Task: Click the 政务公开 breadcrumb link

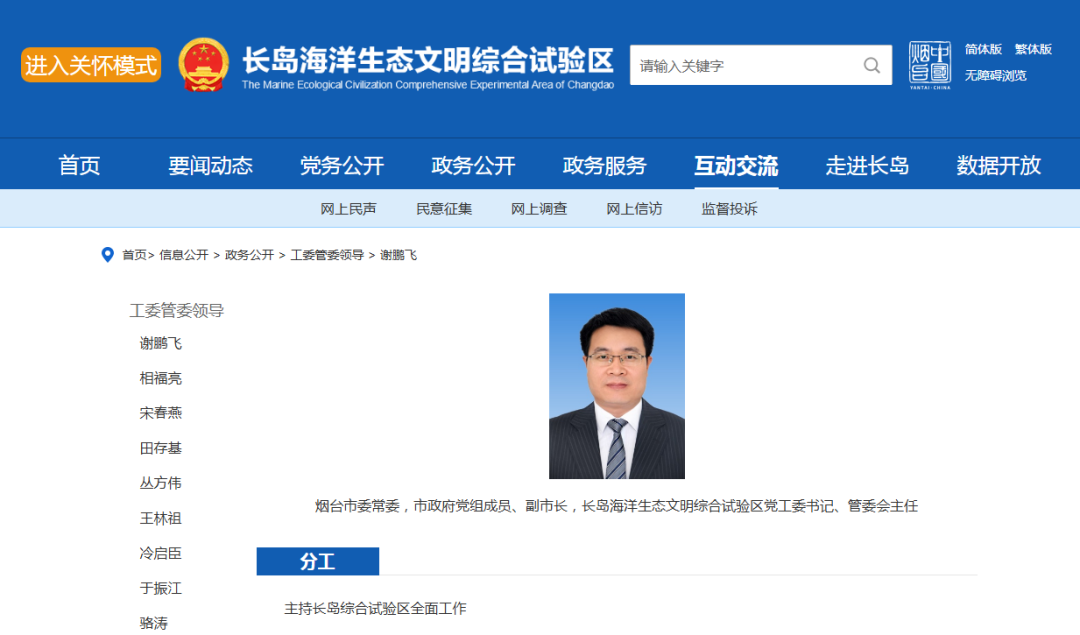Action: coord(249,255)
